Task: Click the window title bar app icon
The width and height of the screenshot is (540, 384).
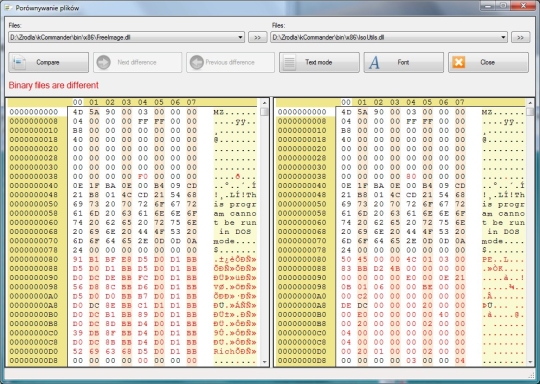Action: (8, 7)
